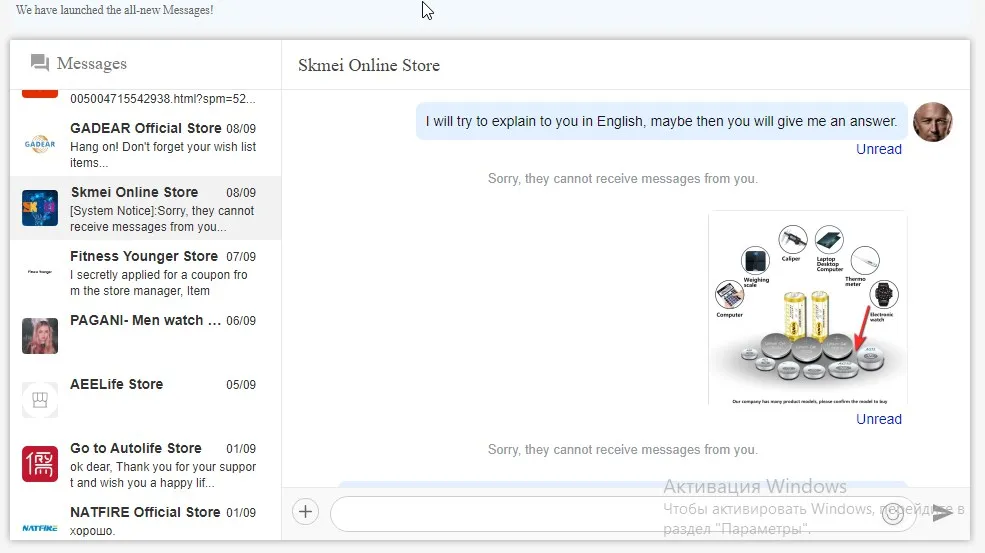Viewport: 985px width, 553px height.
Task: Click 'Hang on! Don't forget your wish list' preview
Action: [x=163, y=155]
